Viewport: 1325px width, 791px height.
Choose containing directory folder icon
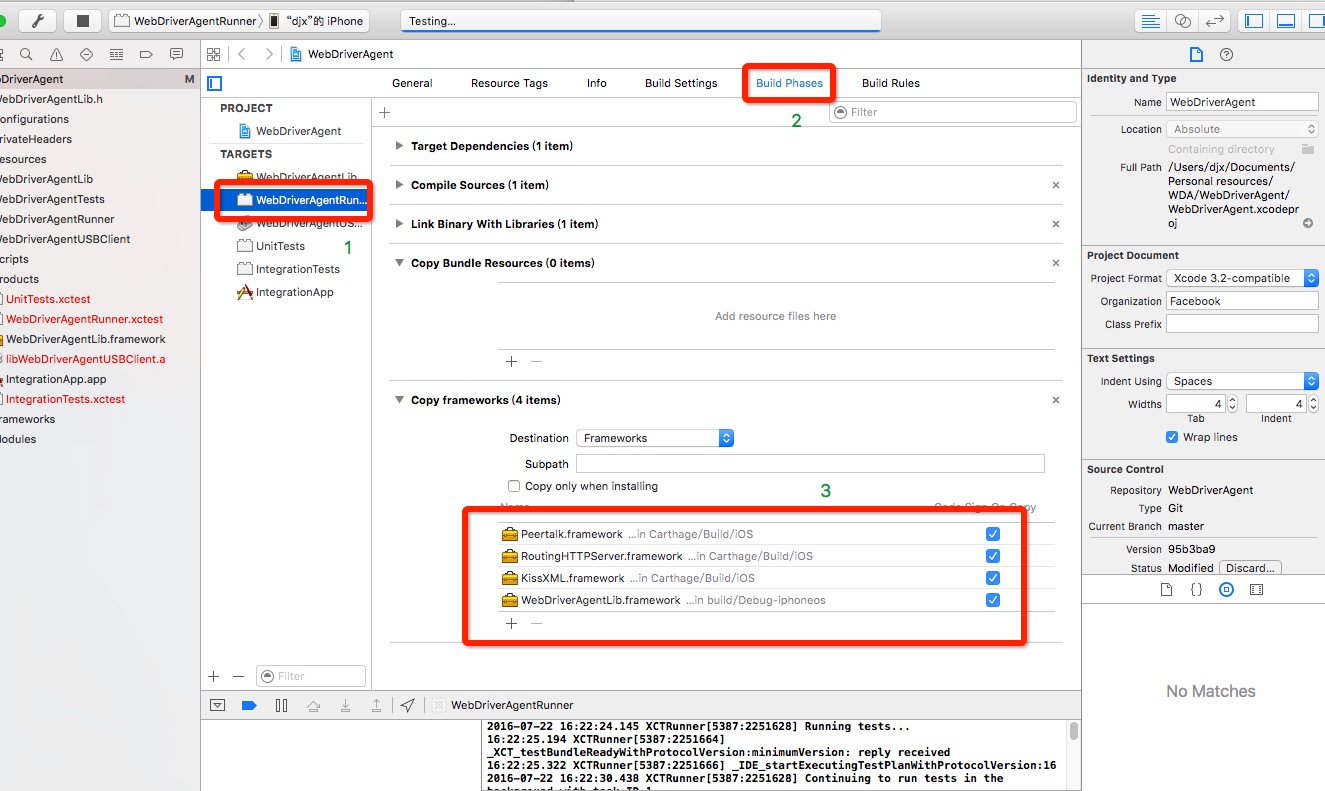pos(1308,149)
